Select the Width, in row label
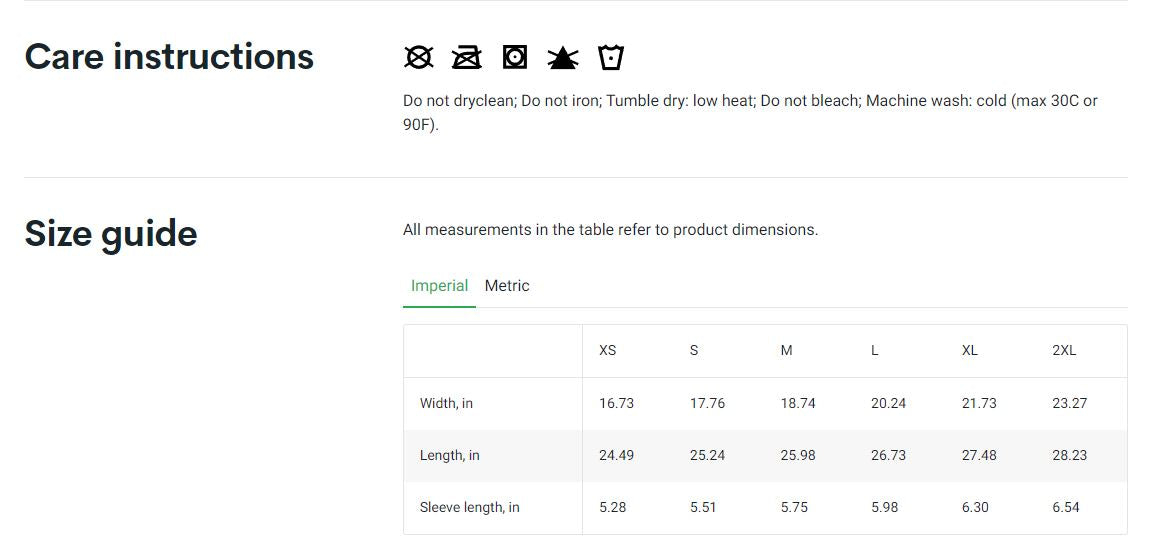The height and width of the screenshot is (560, 1153). 446,404
